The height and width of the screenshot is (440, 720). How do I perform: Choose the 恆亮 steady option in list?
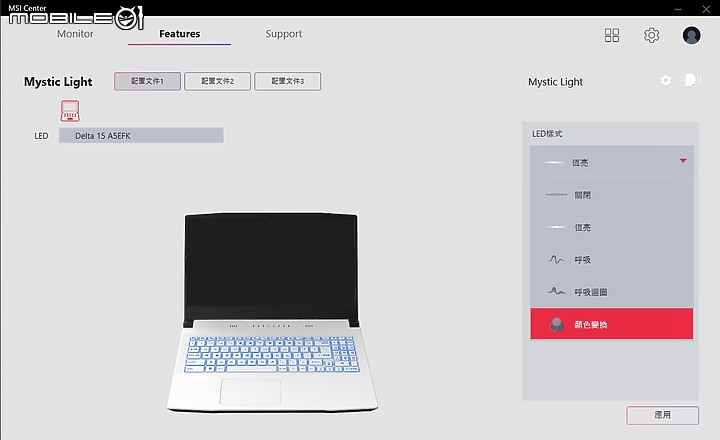(612, 227)
